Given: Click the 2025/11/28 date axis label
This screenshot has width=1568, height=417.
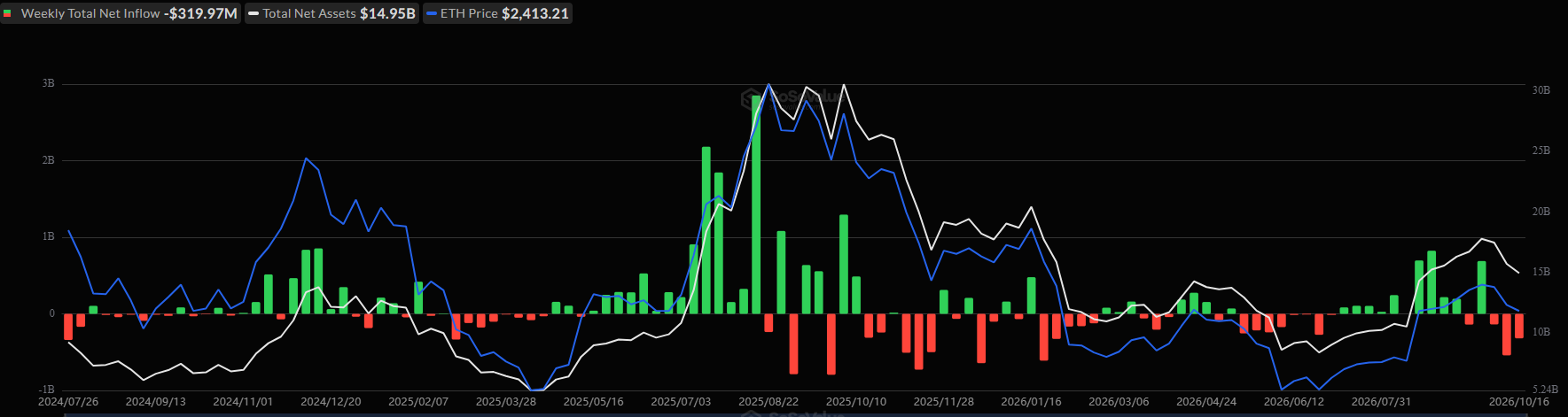Looking at the screenshot, I should [944, 401].
